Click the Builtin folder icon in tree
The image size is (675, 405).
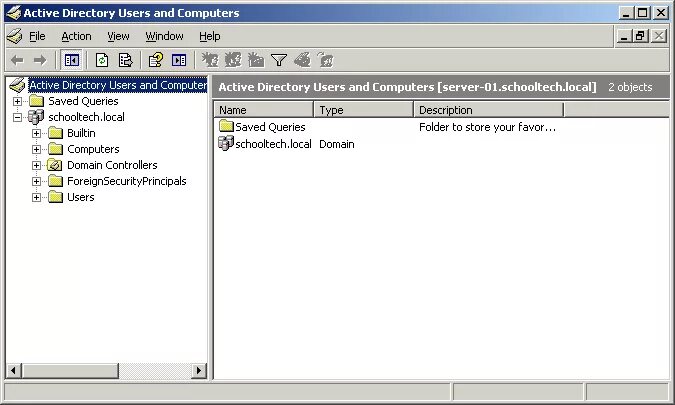(x=55, y=133)
